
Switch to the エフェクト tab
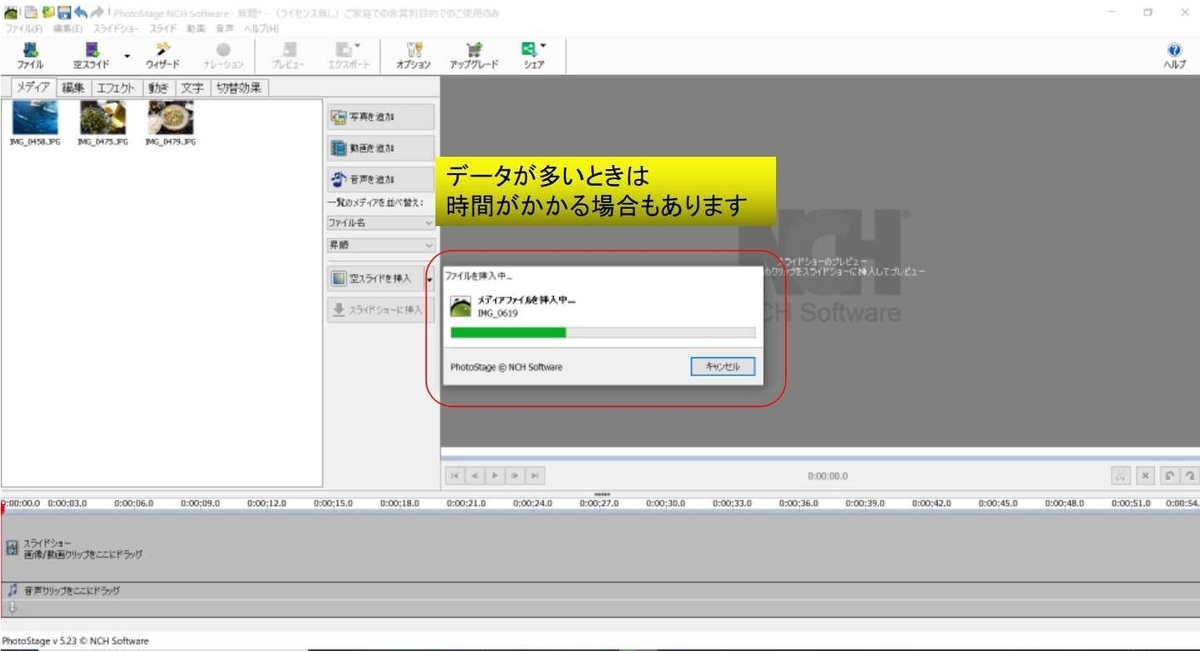tap(116, 88)
